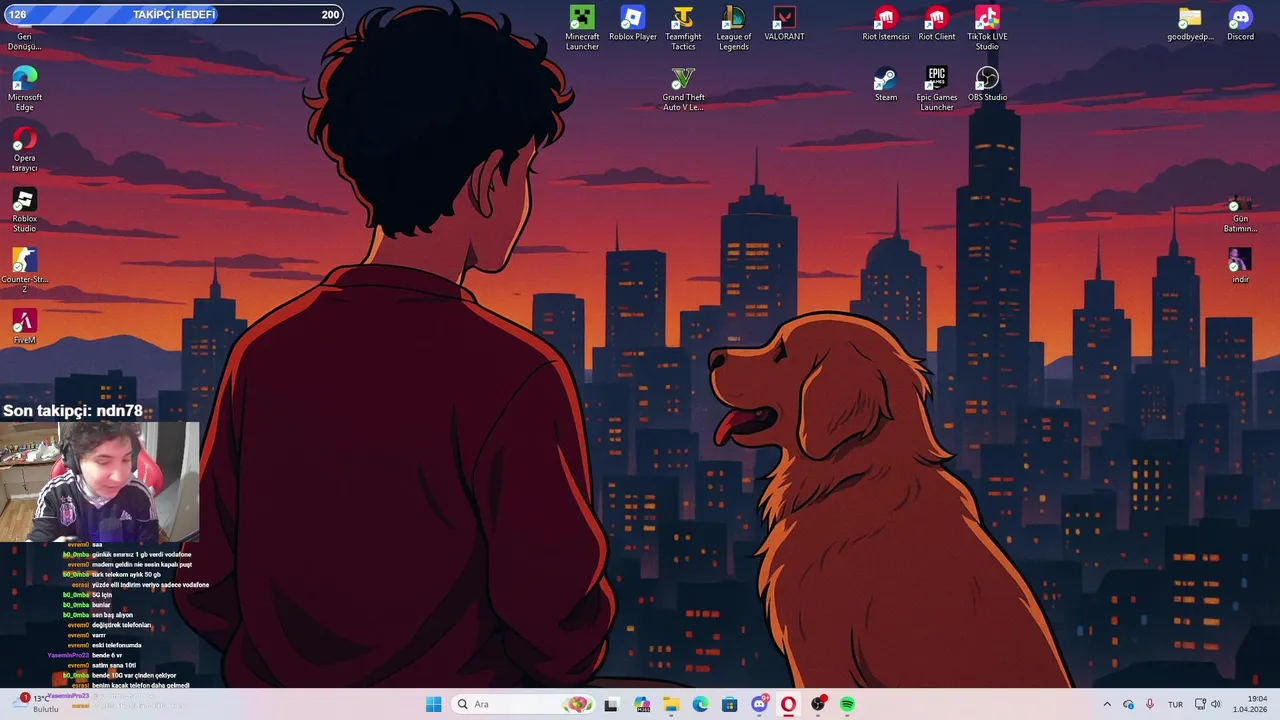Expand hidden system tray icons chevron
This screenshot has height=720, width=1280.
coord(1107,704)
